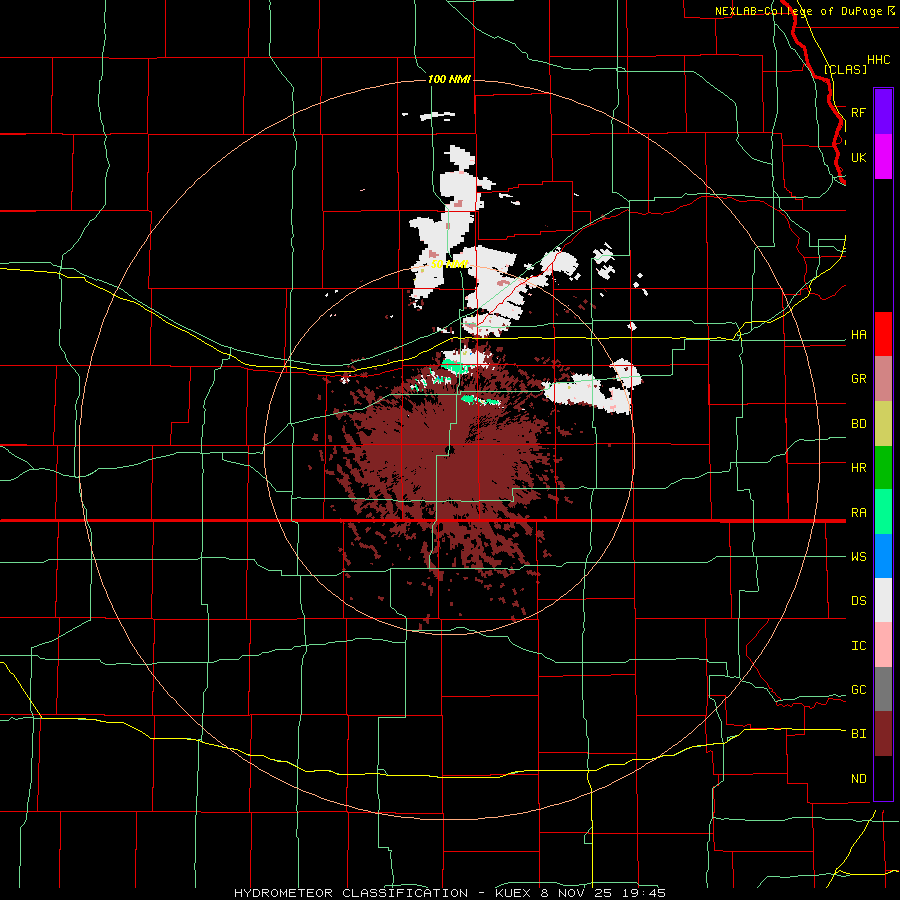The height and width of the screenshot is (900, 900).
Task: Click the DS legend label
Action: pyautogui.click(x=858, y=601)
